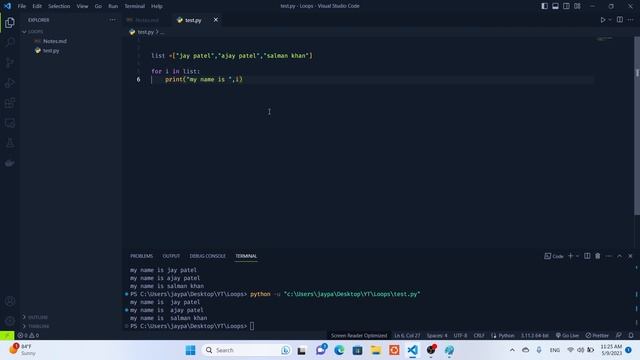
Task: Open remote window green status button
Action: coord(7,335)
